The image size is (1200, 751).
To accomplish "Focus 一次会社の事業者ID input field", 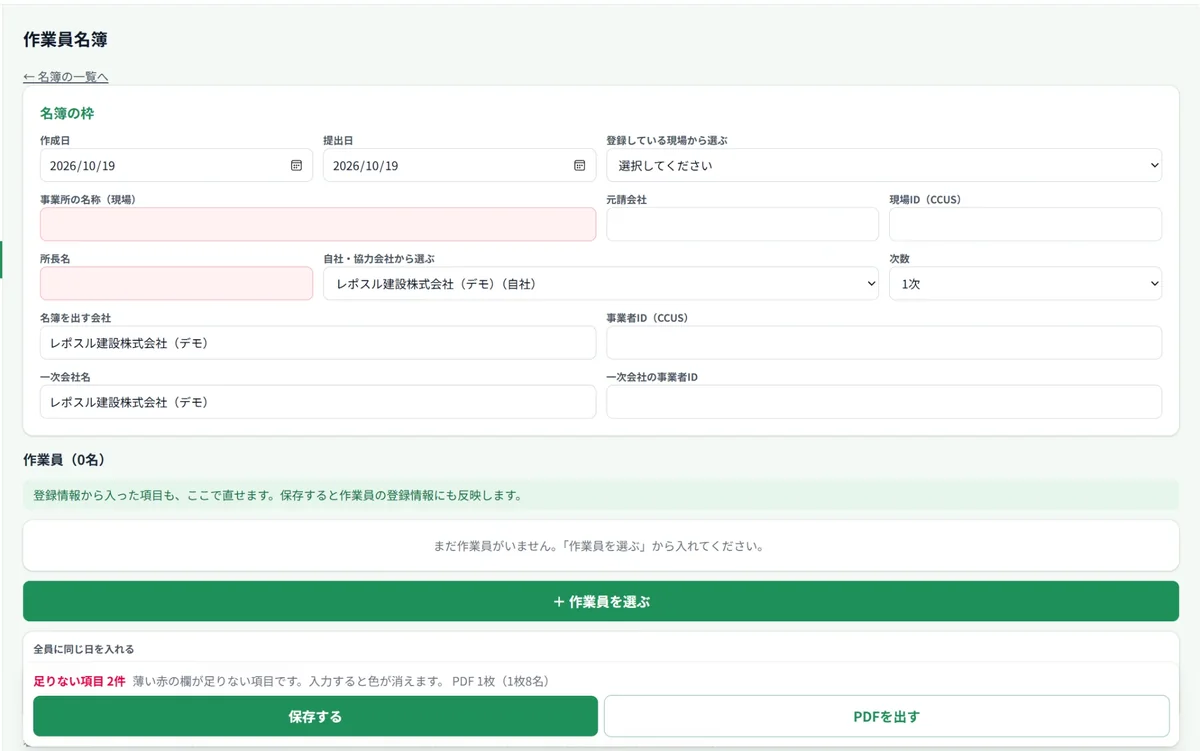I will pos(884,402).
